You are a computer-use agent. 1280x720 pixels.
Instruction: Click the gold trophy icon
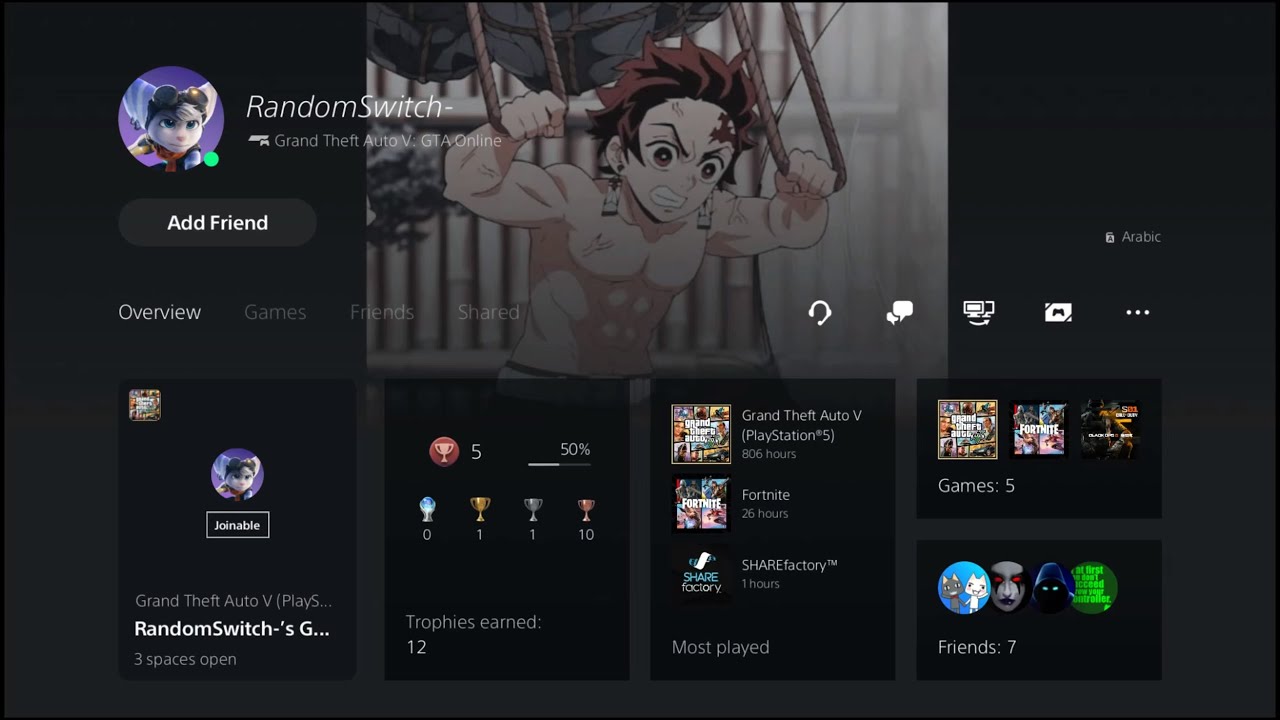point(480,510)
